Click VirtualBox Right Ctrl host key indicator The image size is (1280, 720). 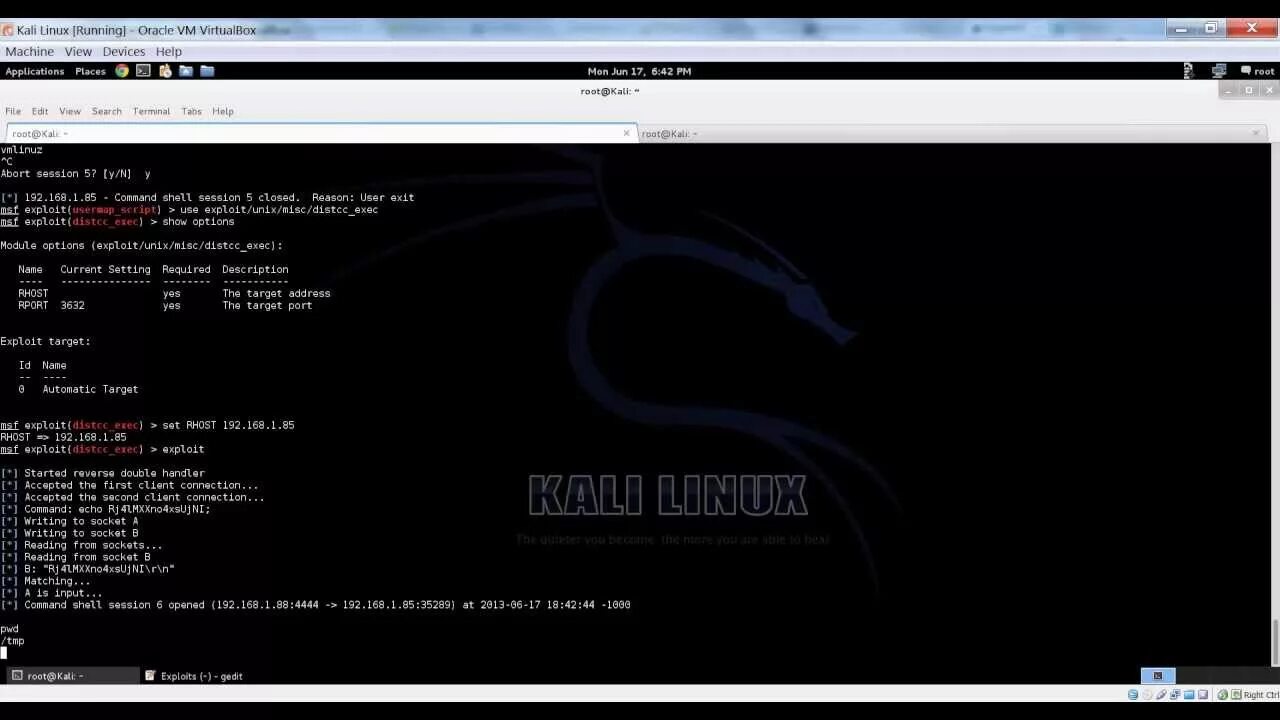point(1256,695)
